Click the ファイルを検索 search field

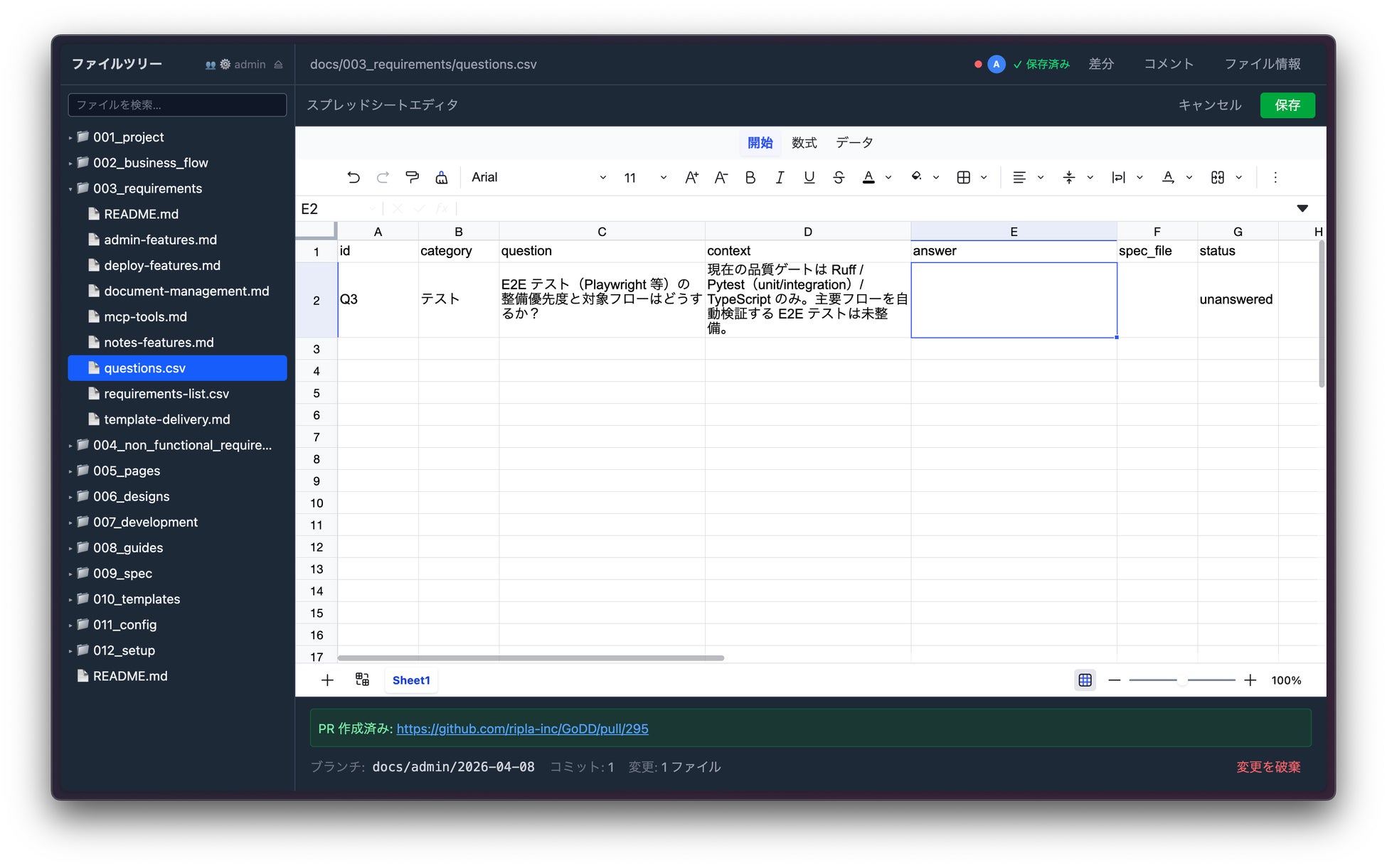(177, 105)
